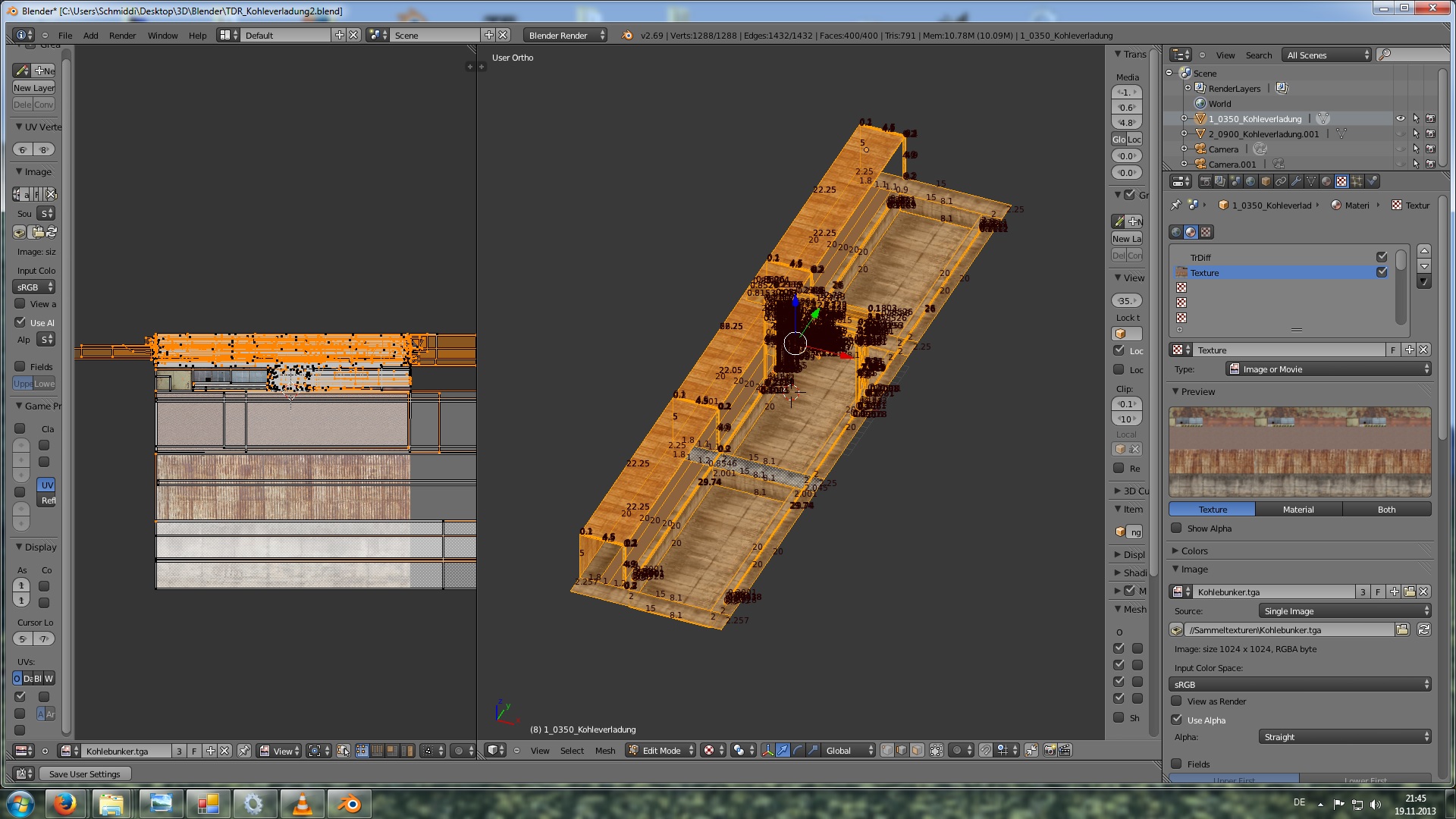Image resolution: width=1456 pixels, height=819 pixels.
Task: Open the Edit Mode selector dropdown
Action: tap(661, 751)
